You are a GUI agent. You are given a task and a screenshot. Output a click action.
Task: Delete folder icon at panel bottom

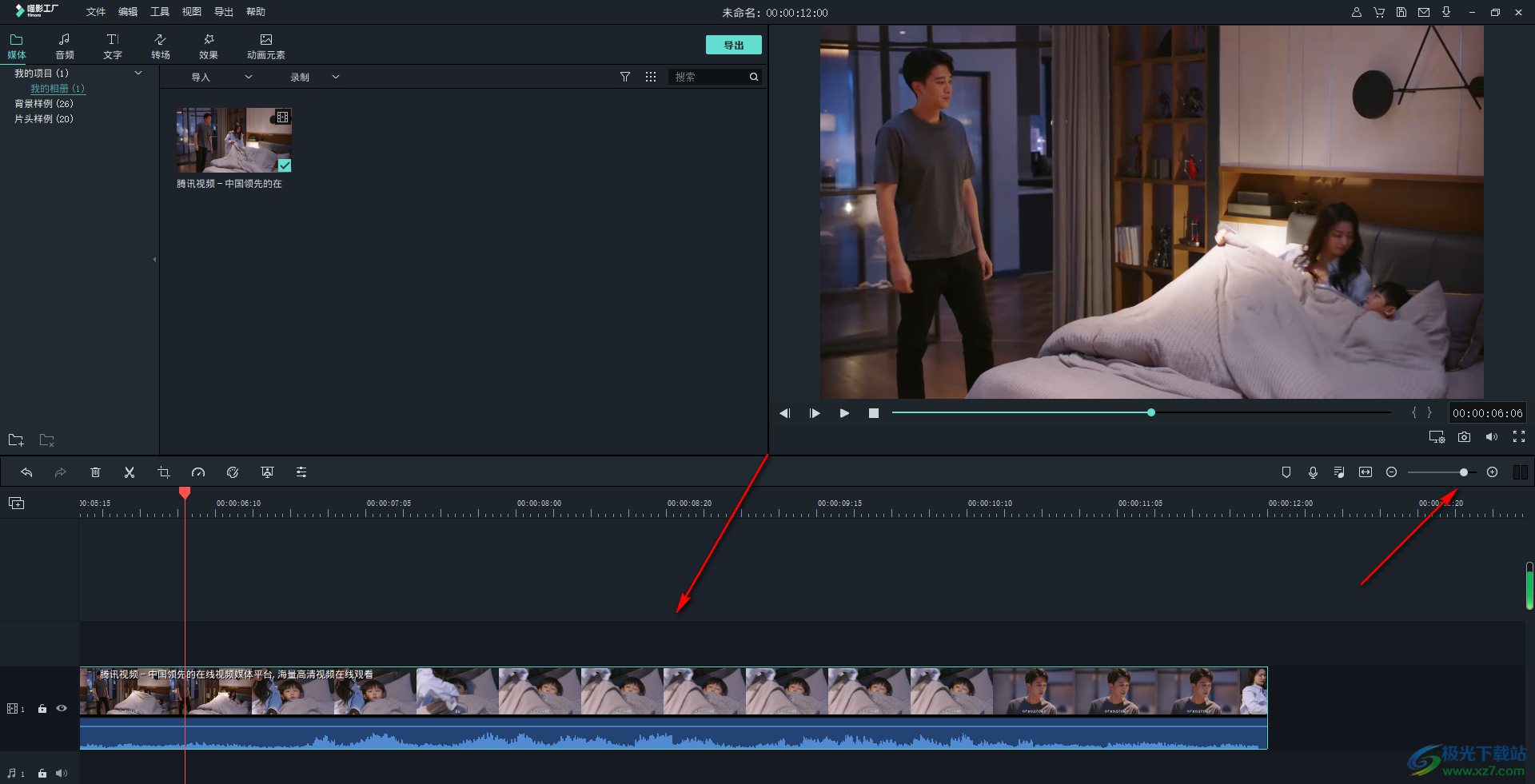coord(47,440)
